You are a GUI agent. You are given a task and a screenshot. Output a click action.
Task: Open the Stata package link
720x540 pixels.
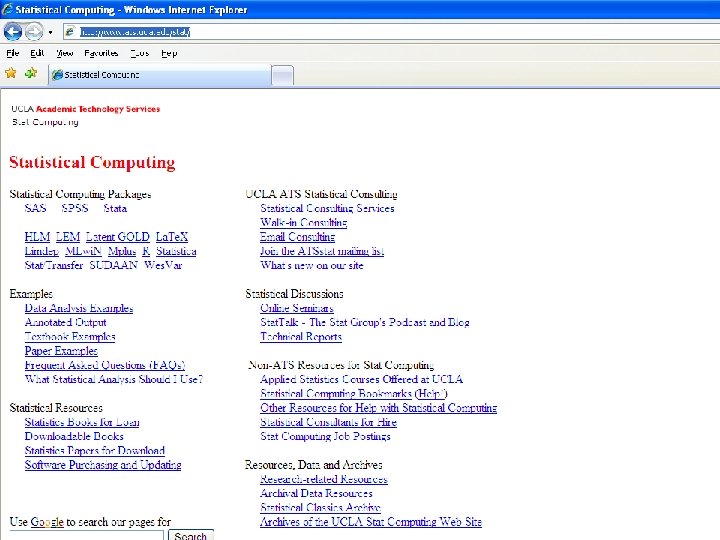pyautogui.click(x=115, y=208)
